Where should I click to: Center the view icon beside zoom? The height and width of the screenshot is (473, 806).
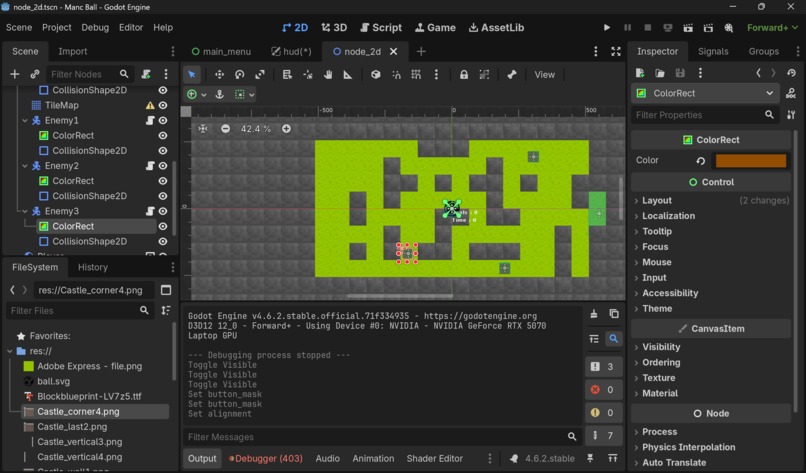[203, 129]
